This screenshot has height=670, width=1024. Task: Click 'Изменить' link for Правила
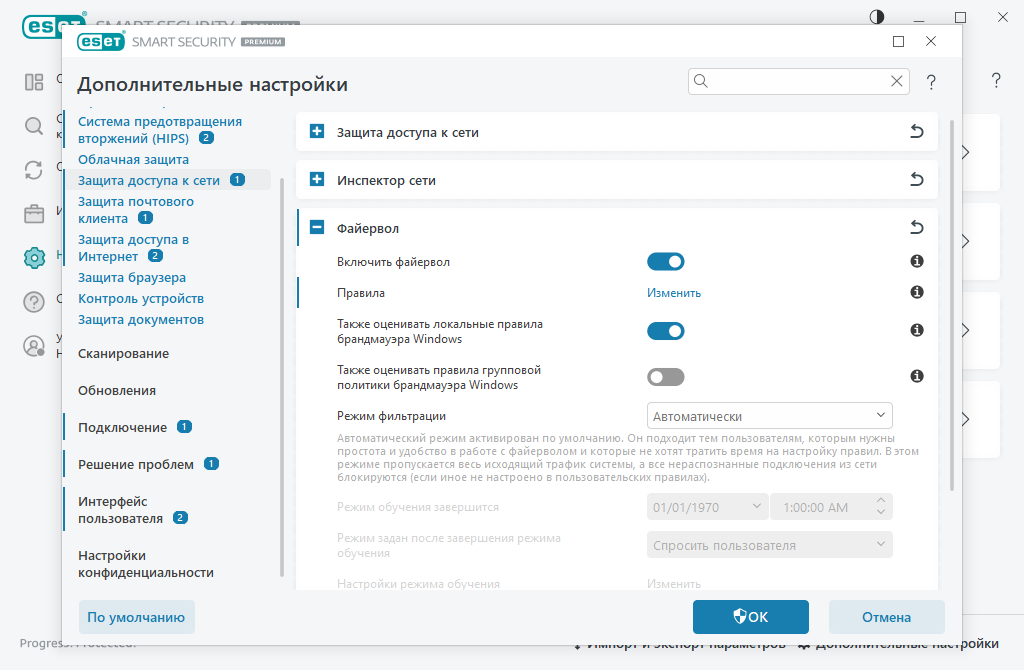pyautogui.click(x=674, y=293)
